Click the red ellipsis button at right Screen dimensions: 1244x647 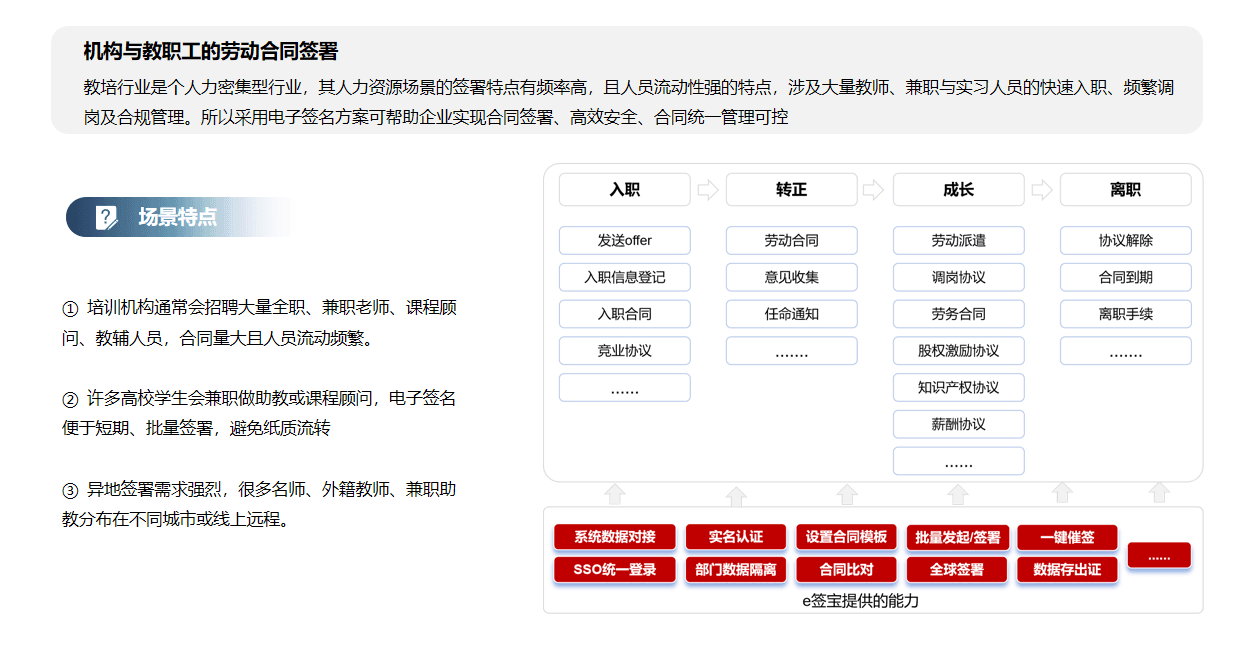[1159, 555]
